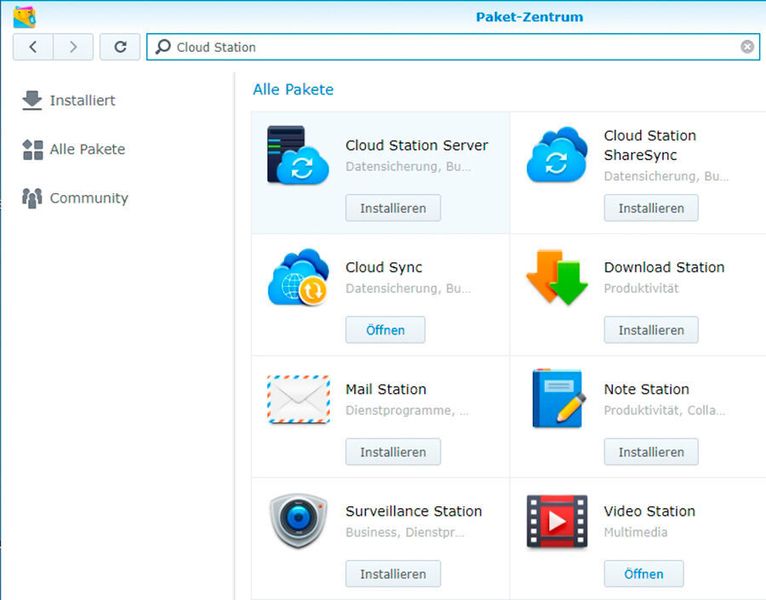Install Cloud Station Server
This screenshot has height=600, width=766.
(393, 208)
